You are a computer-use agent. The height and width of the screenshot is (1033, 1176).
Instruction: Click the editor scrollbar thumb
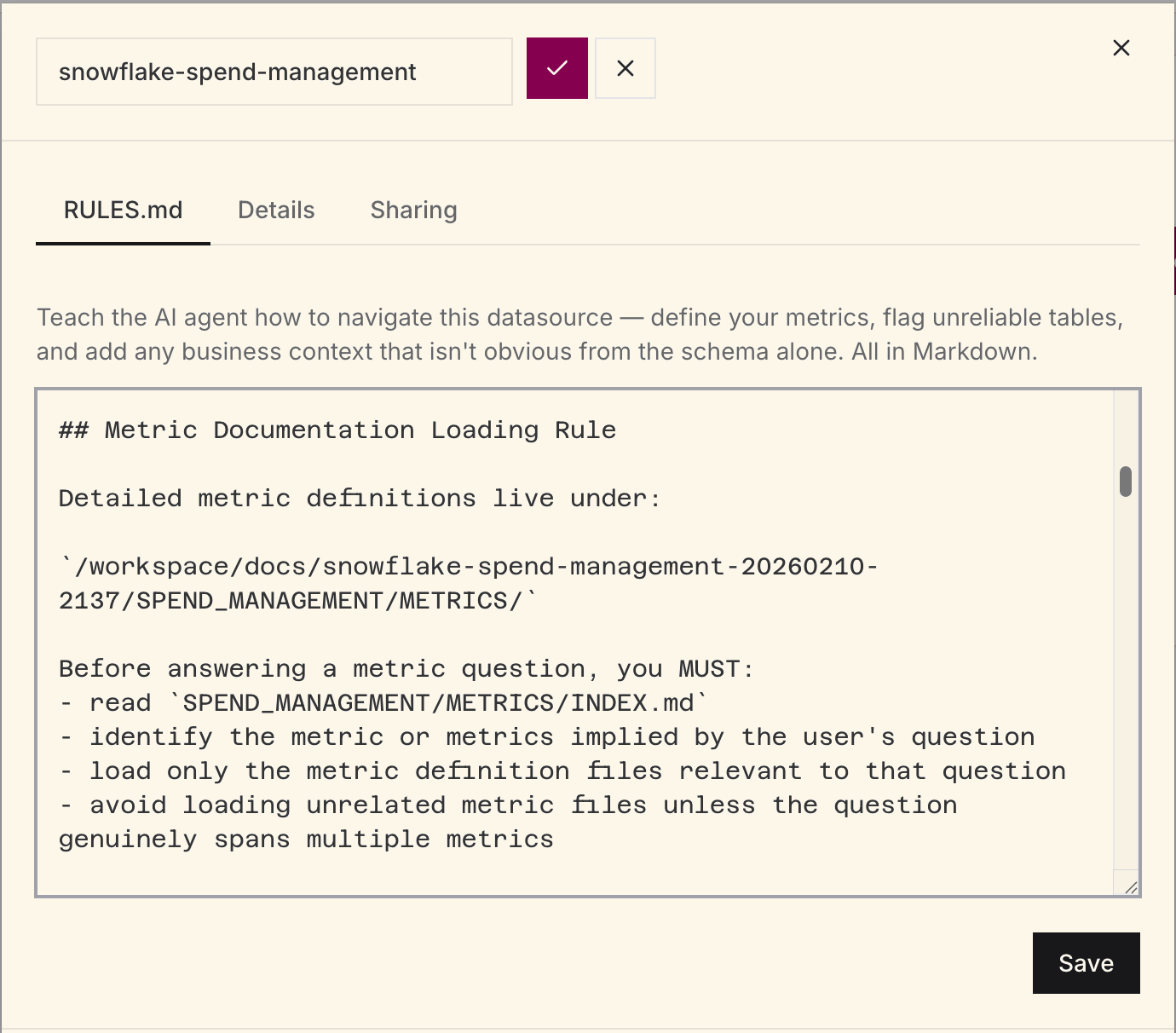(1125, 482)
